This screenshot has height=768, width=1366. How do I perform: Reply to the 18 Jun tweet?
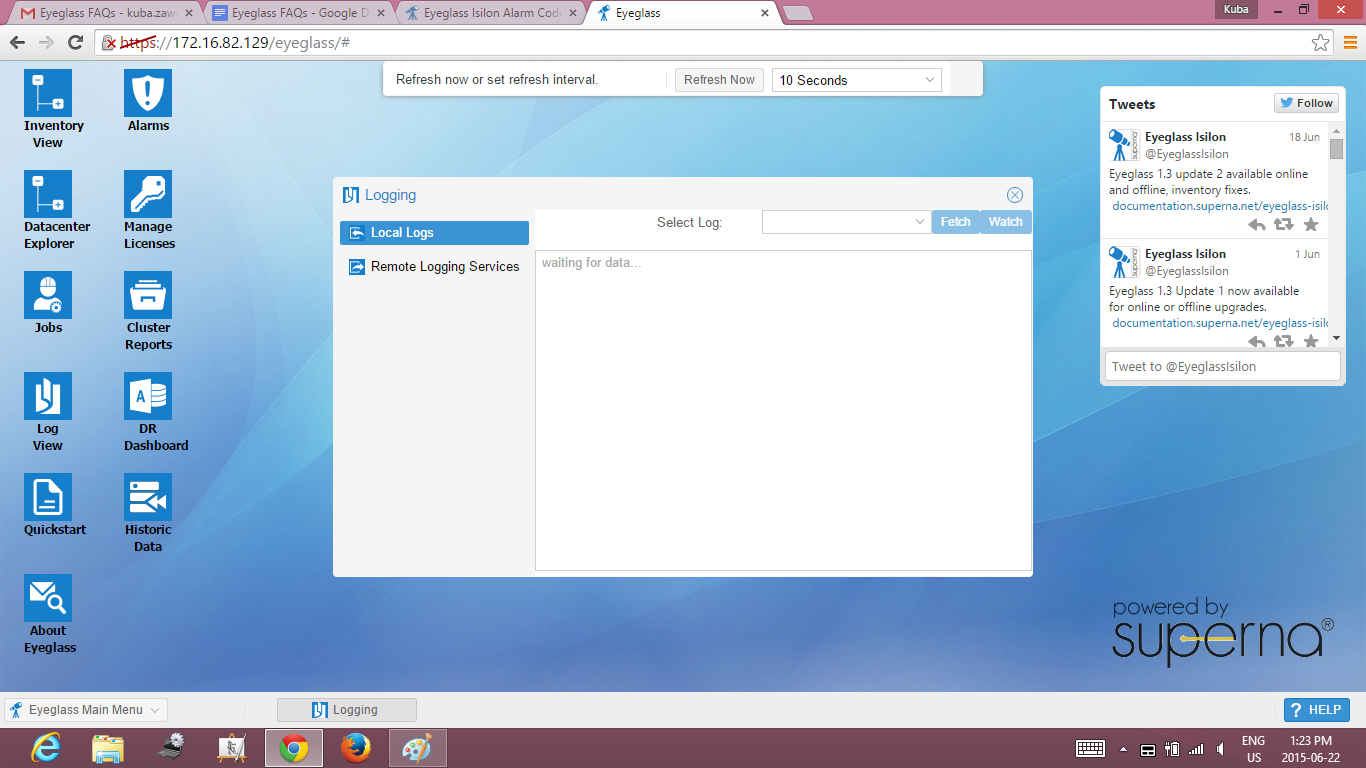pyautogui.click(x=1257, y=225)
